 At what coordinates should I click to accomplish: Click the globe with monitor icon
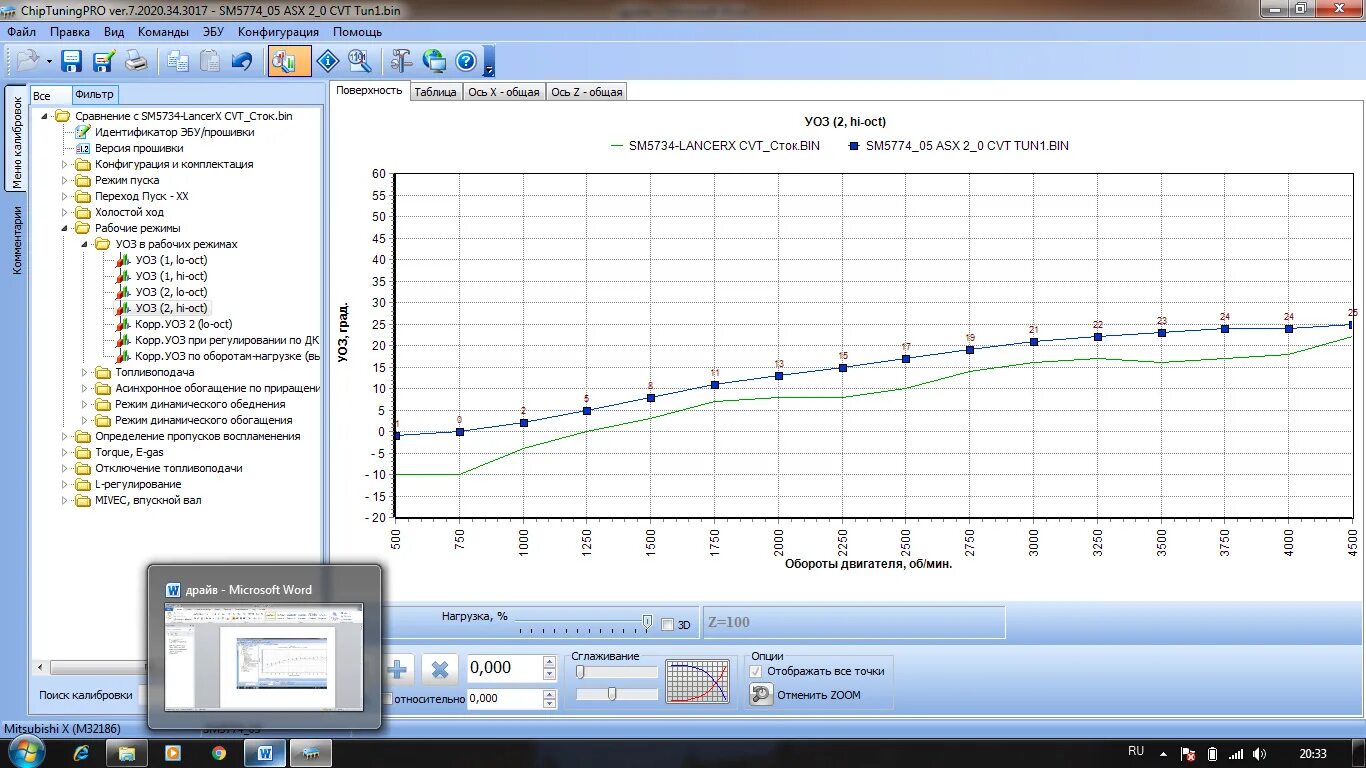[434, 61]
